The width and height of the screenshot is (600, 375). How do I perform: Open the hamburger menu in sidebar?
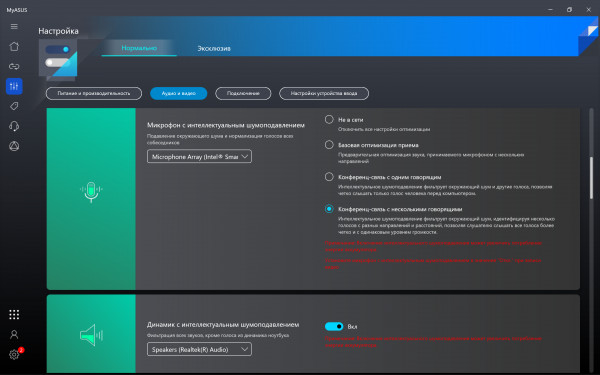[14, 26]
